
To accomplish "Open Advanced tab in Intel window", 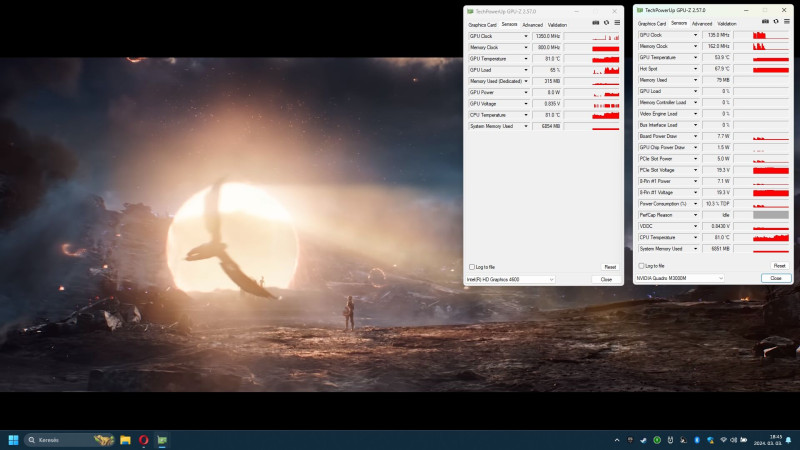I will [532, 25].
